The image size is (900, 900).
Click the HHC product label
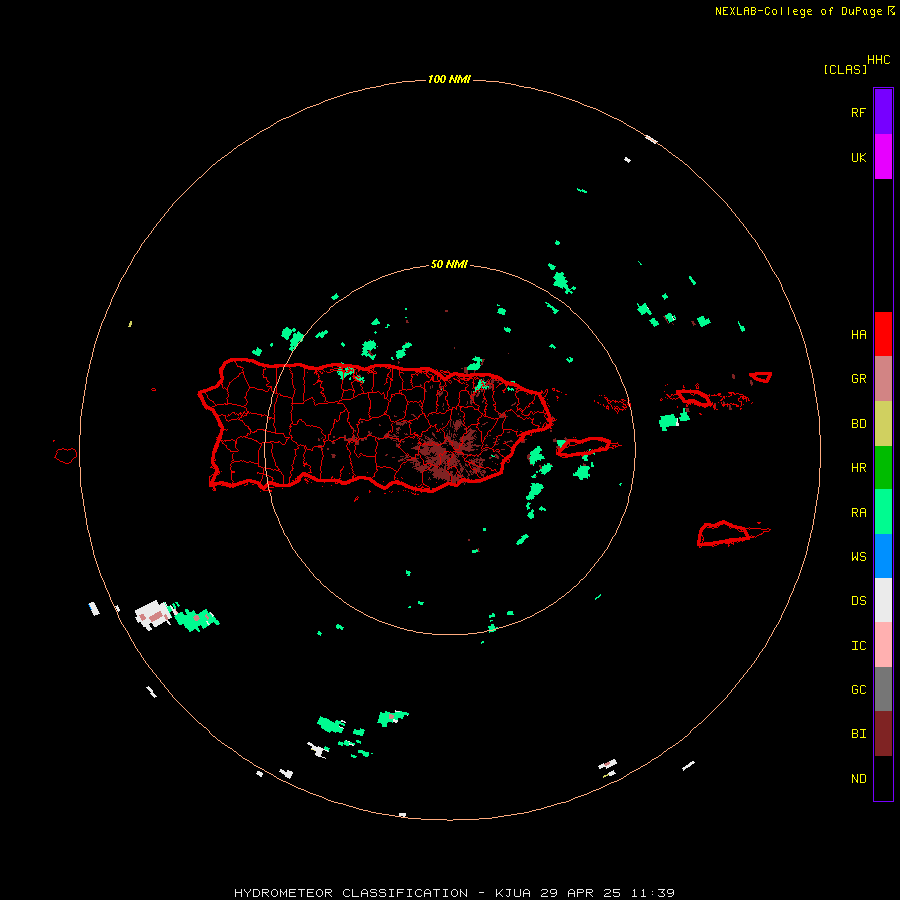pos(879,60)
